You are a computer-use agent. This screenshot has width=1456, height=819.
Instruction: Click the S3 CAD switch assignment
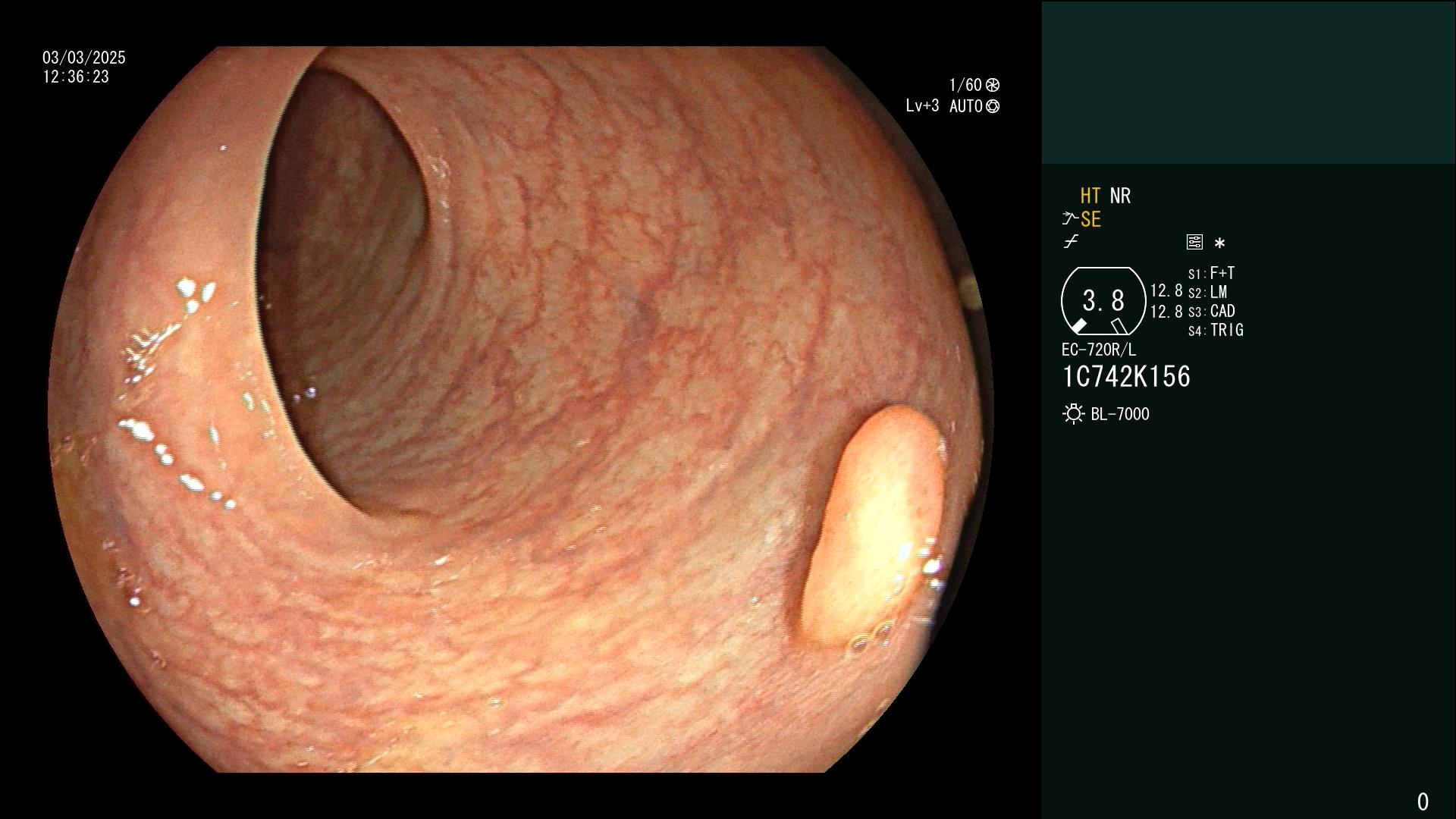(1212, 311)
